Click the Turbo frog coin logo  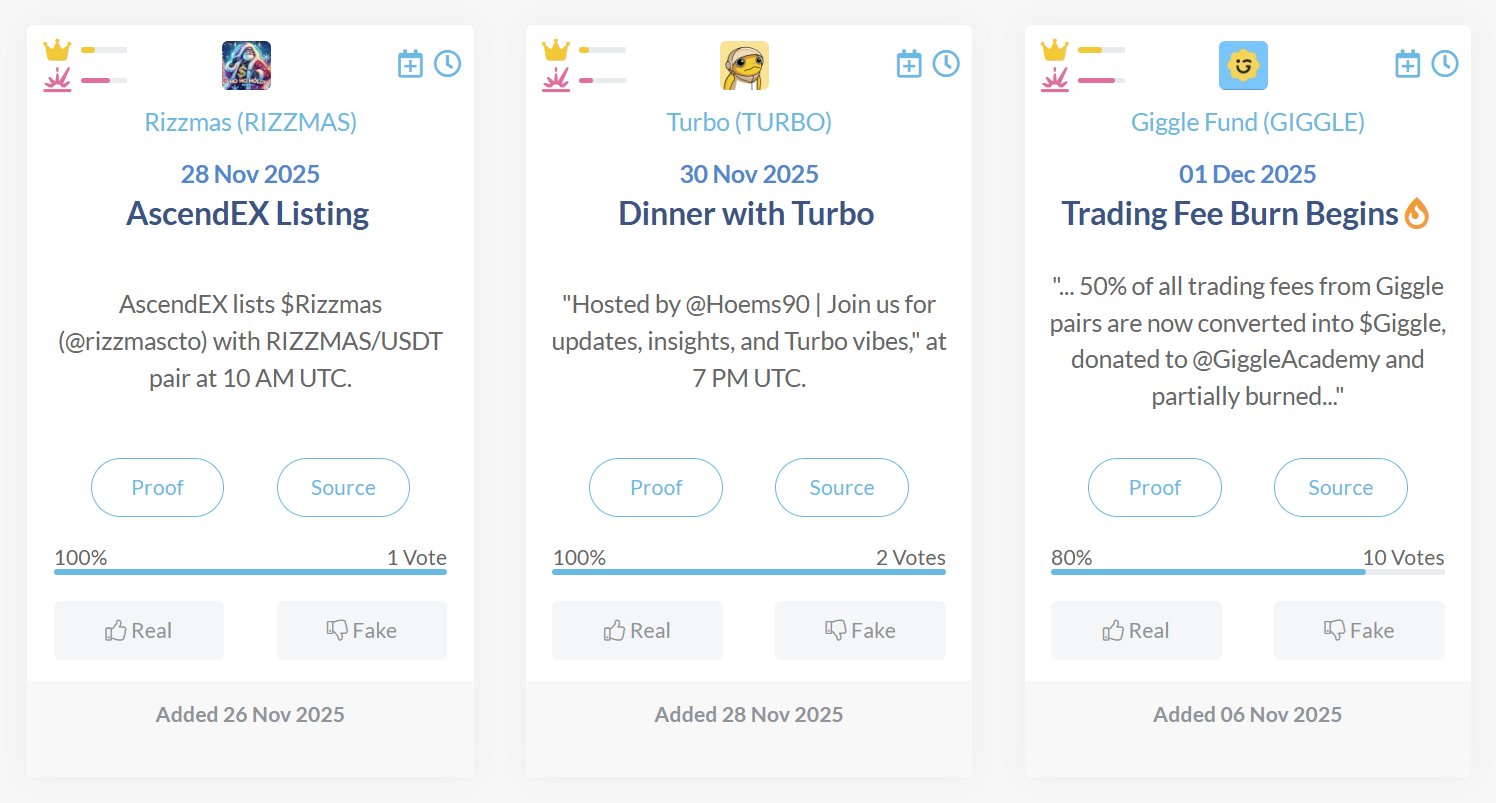(744, 65)
